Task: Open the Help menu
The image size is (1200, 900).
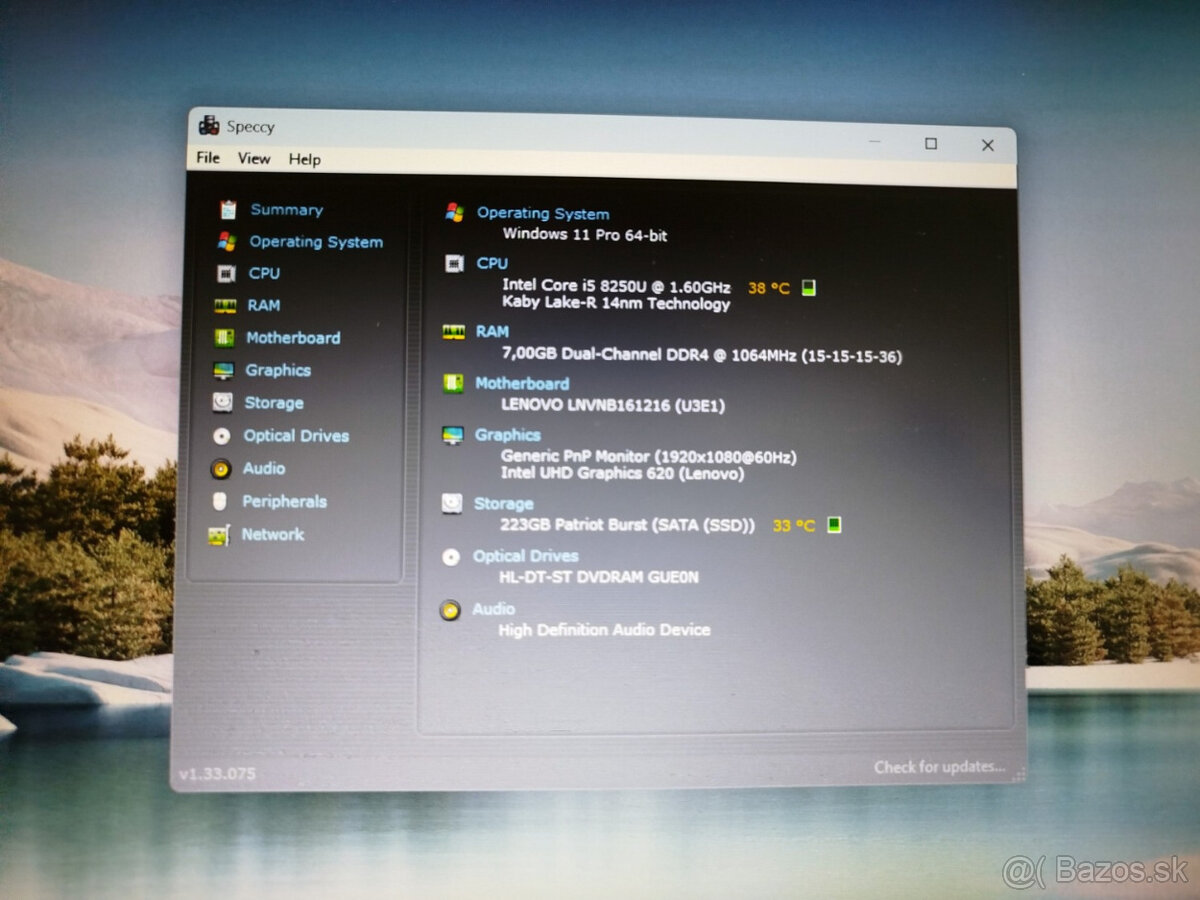Action: (x=305, y=159)
